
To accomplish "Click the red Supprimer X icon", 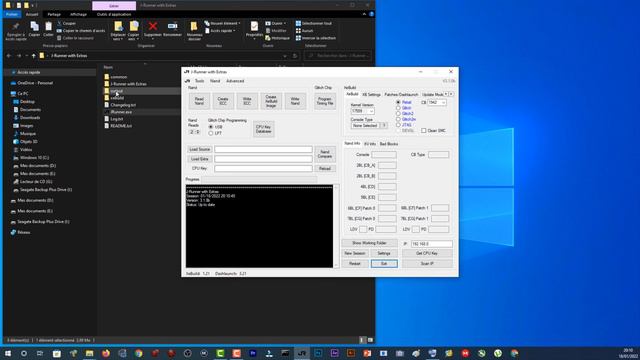I will pos(153,27).
